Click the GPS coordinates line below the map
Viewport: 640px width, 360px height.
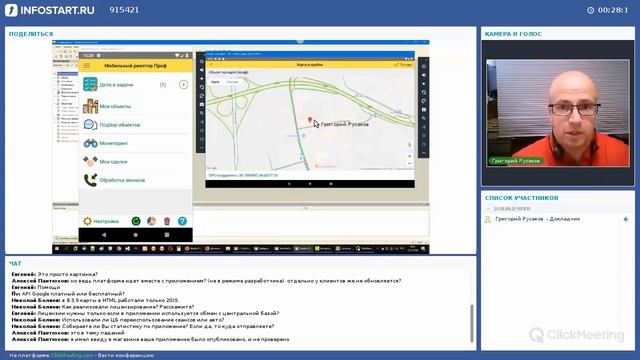tap(243, 175)
